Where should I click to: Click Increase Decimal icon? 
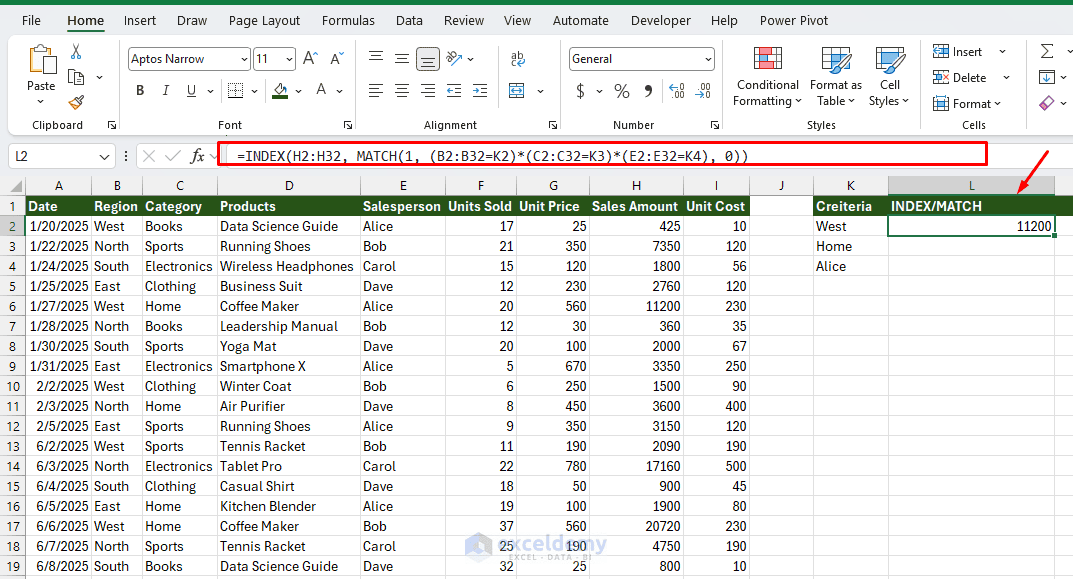677,90
